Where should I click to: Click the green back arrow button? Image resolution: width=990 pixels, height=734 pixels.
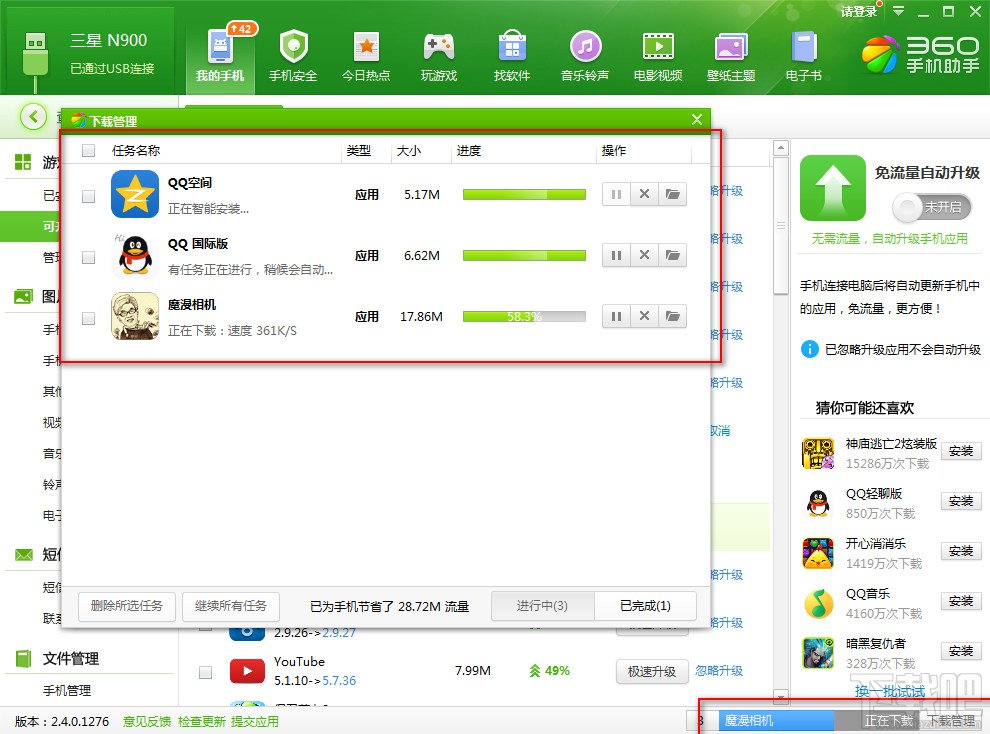tap(33, 117)
